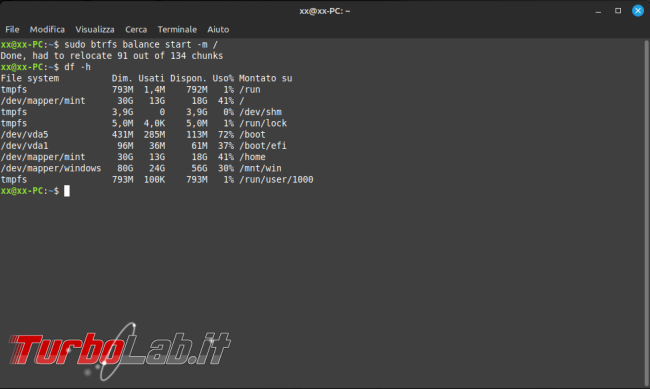Click the '/run/lock' mount point
This screenshot has width=650, height=389.
click(263, 123)
